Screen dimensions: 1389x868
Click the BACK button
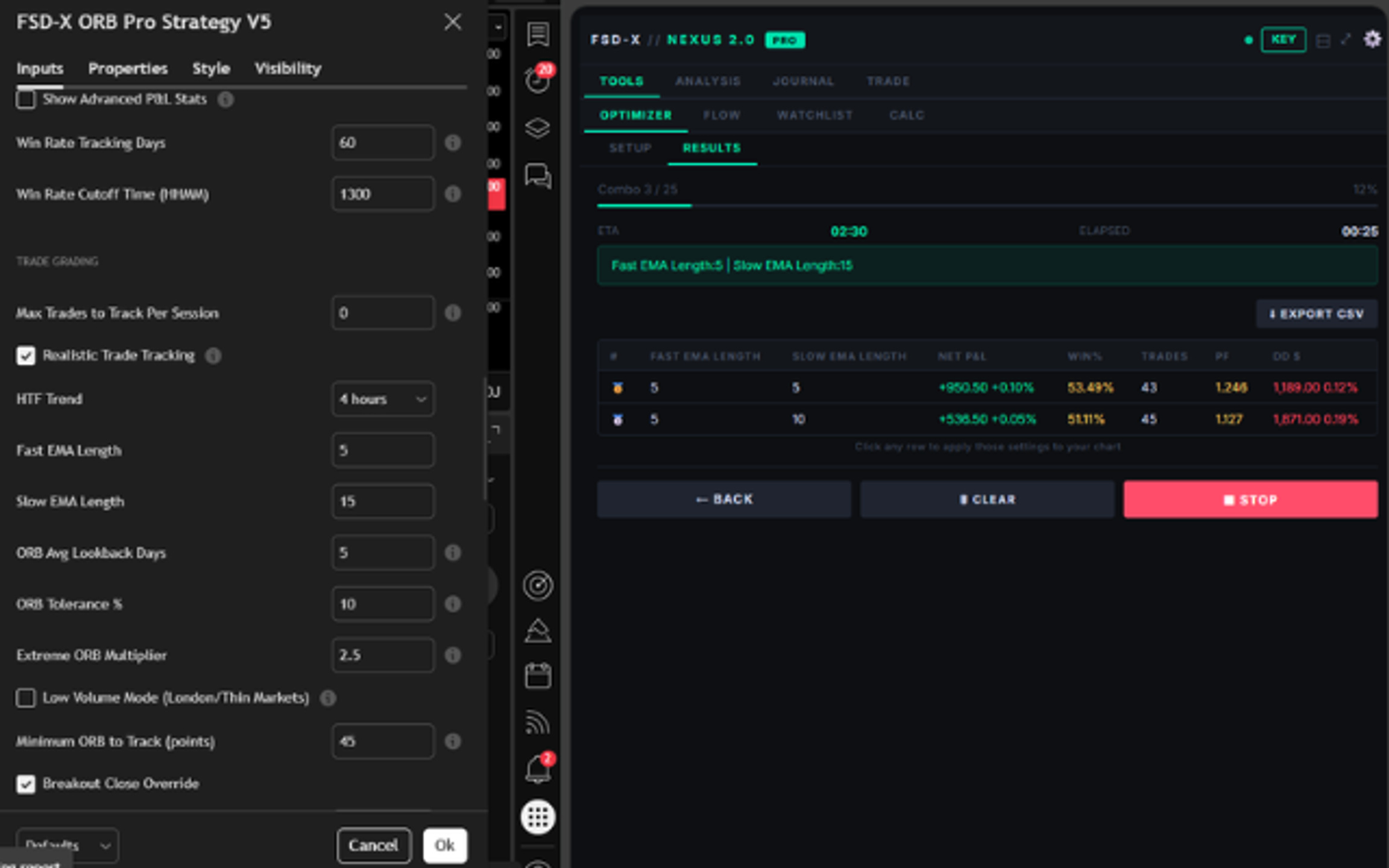[724, 499]
